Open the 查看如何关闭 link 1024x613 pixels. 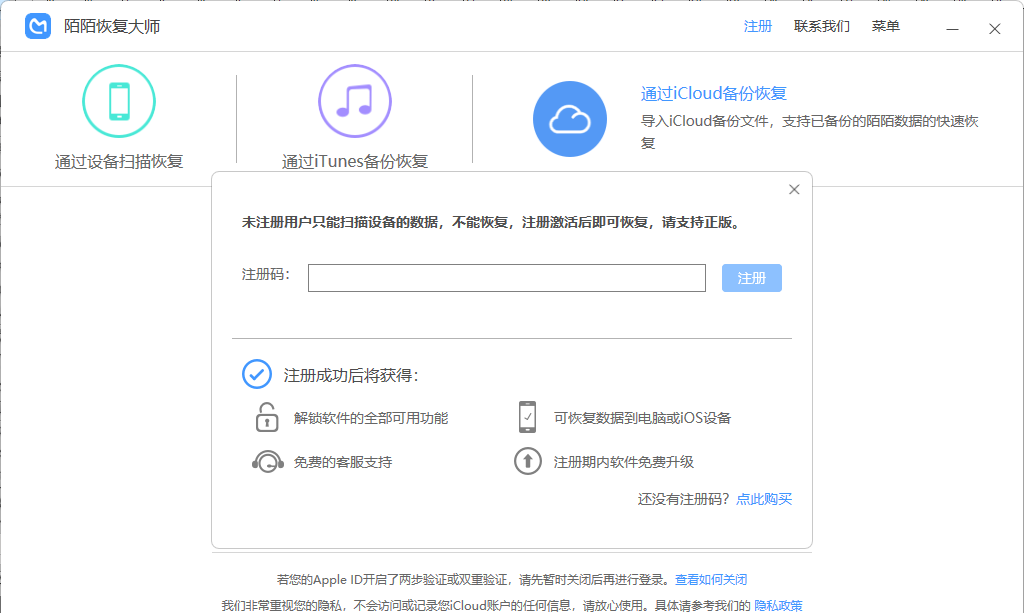[711, 580]
